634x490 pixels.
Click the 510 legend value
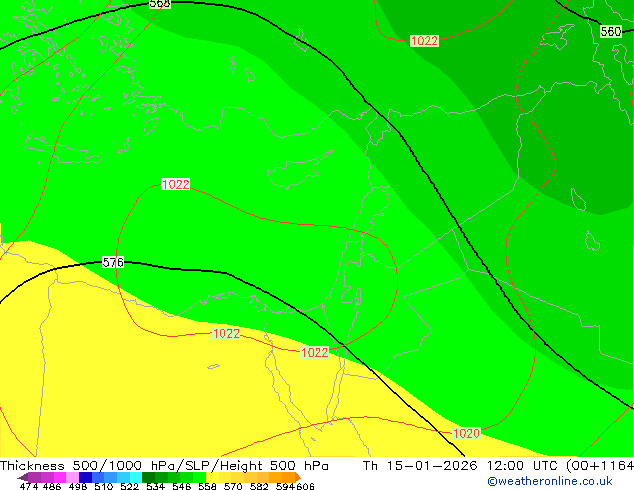[x=104, y=486]
